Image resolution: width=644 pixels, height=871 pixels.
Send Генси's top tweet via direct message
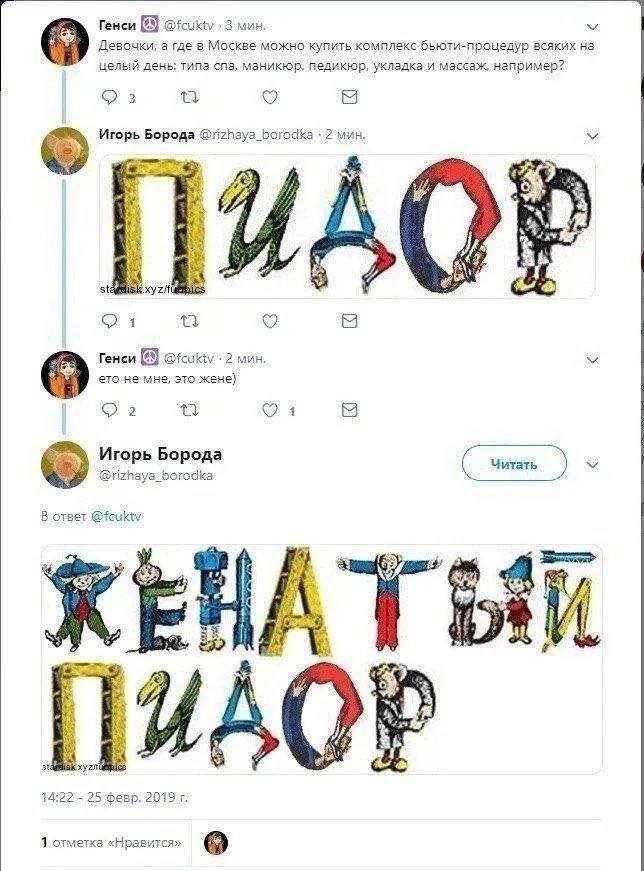(x=349, y=97)
